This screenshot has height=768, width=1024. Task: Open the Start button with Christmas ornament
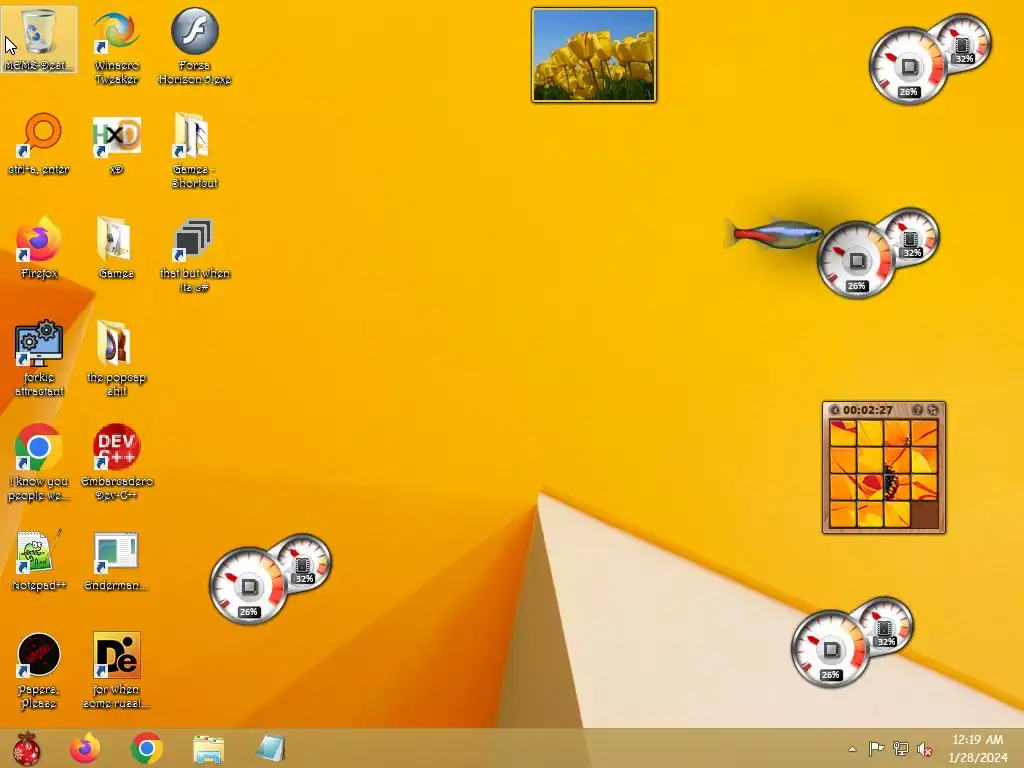(27, 748)
